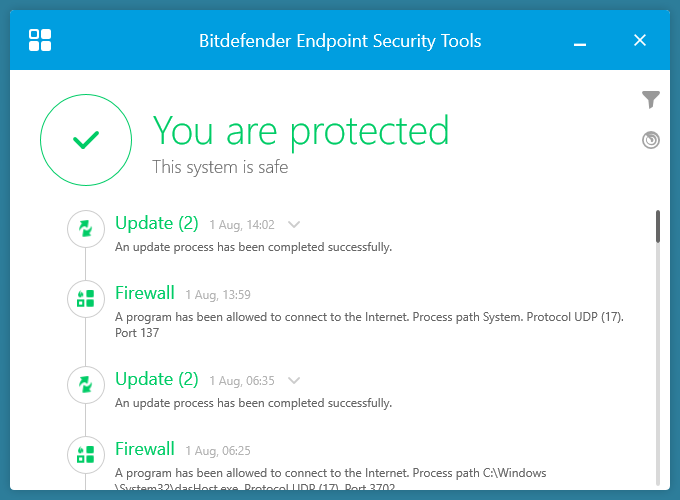Close the Bitdefender Endpoint Security Tools window
The image size is (680, 500).
point(640,41)
